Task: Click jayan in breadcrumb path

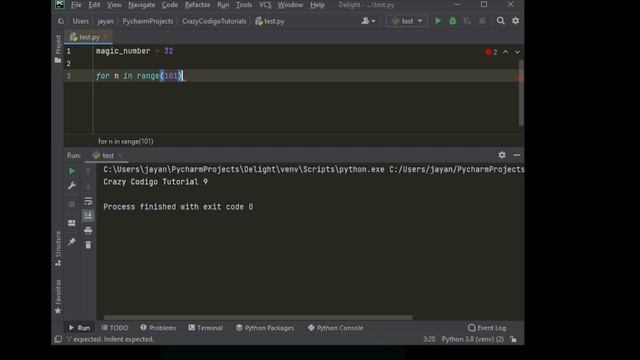Action: tap(105, 21)
